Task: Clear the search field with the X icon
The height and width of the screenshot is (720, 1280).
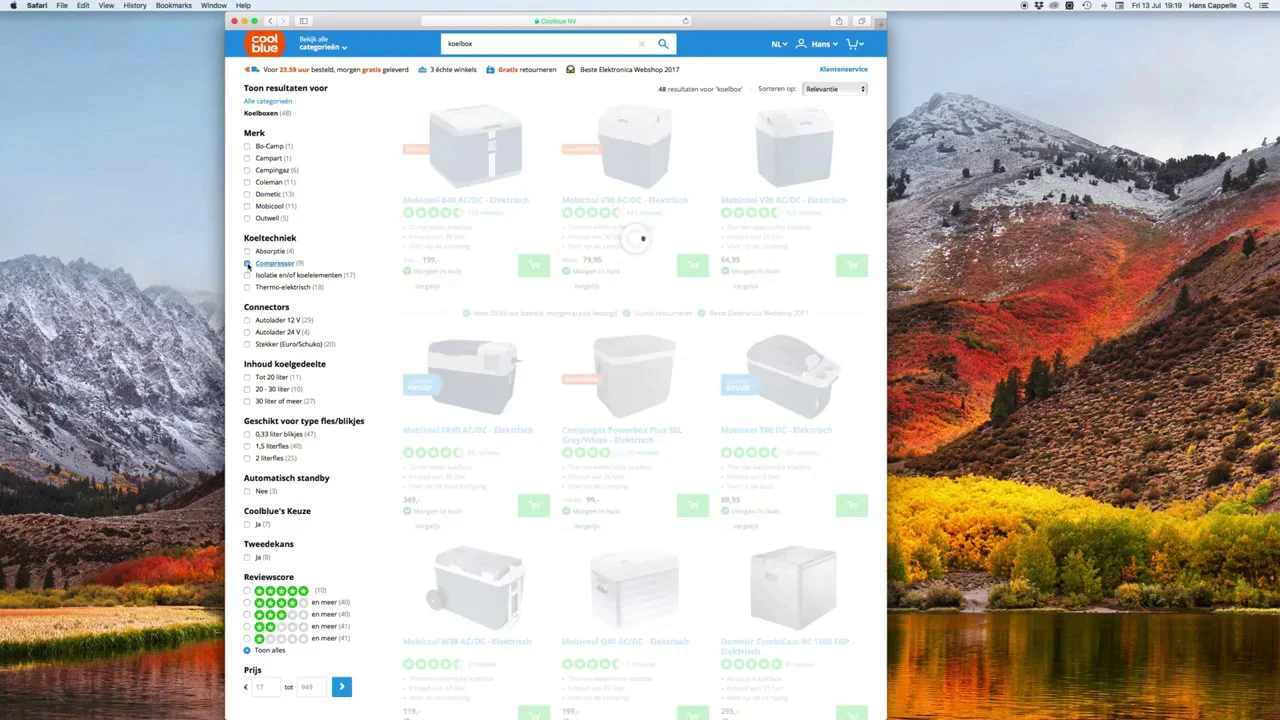Action: coord(642,44)
